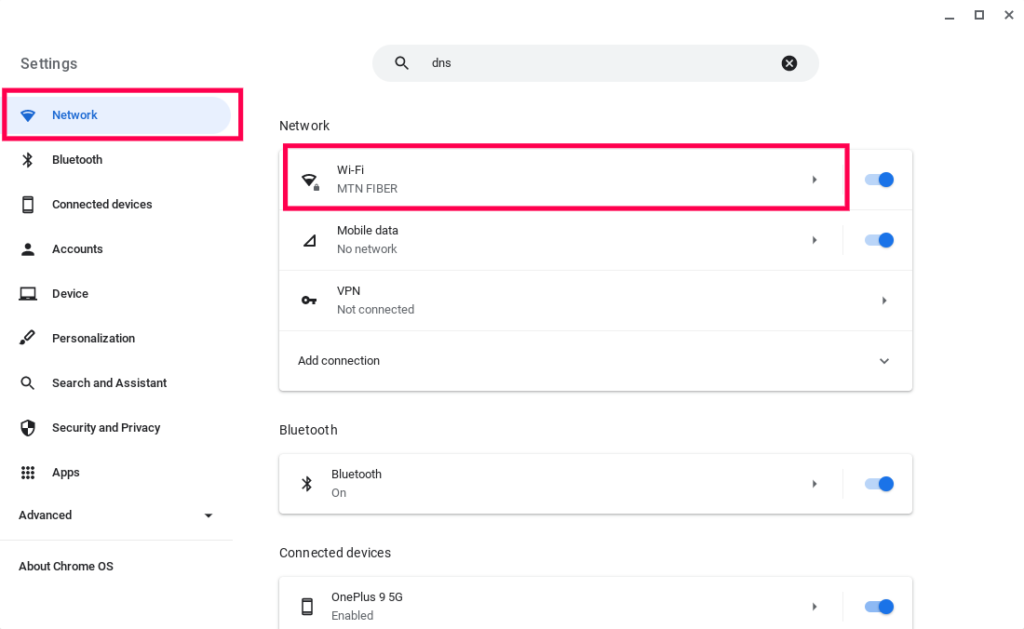Click the Mobile data row label
Image resolution: width=1024 pixels, height=629 pixels.
[368, 231]
